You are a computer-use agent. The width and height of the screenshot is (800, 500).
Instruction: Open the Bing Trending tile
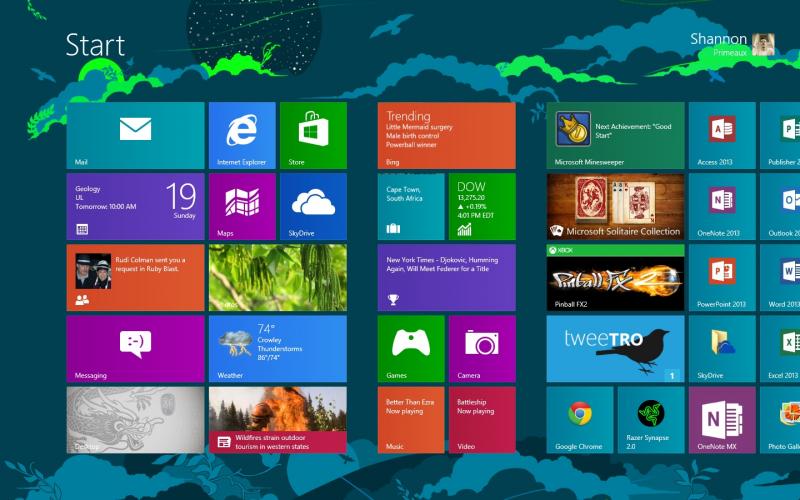click(446, 135)
